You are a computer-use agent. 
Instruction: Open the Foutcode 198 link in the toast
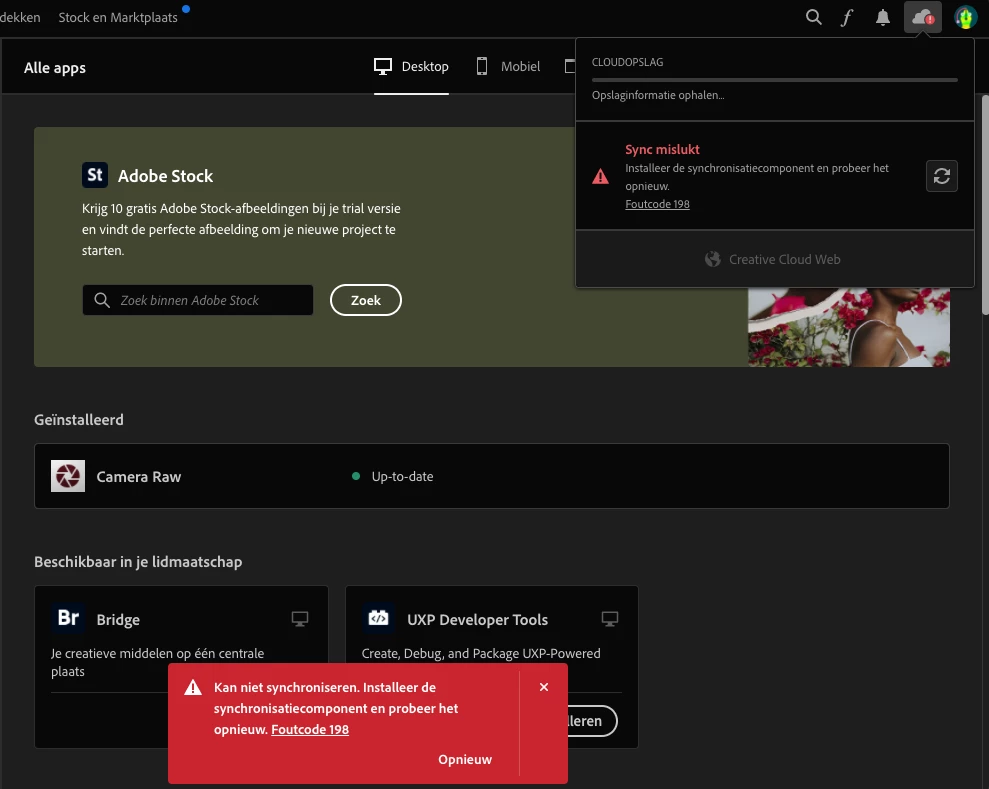(310, 729)
